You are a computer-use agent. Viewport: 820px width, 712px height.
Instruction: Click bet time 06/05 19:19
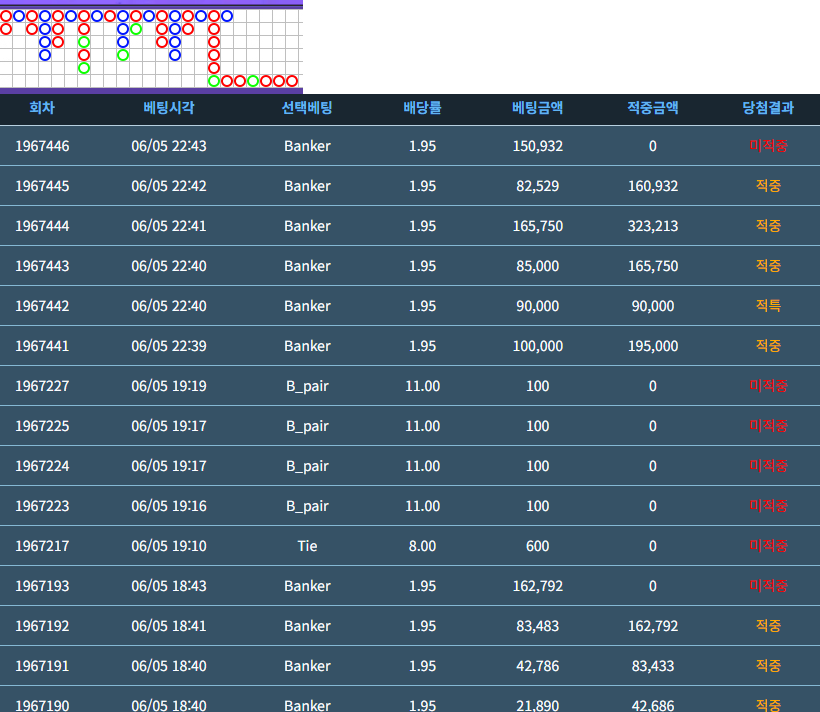pyautogui.click(x=169, y=386)
